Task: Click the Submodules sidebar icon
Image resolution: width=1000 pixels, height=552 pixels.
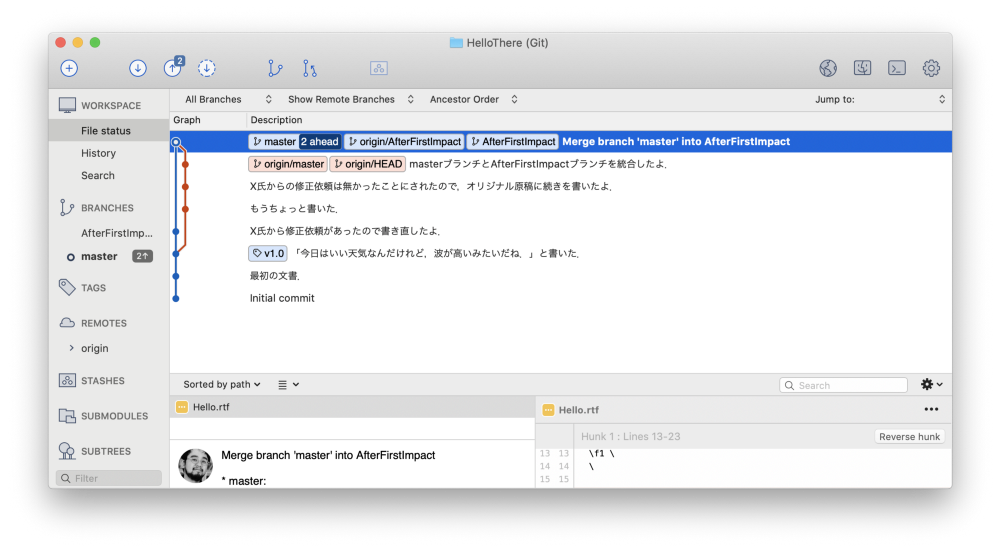Action: (x=67, y=416)
